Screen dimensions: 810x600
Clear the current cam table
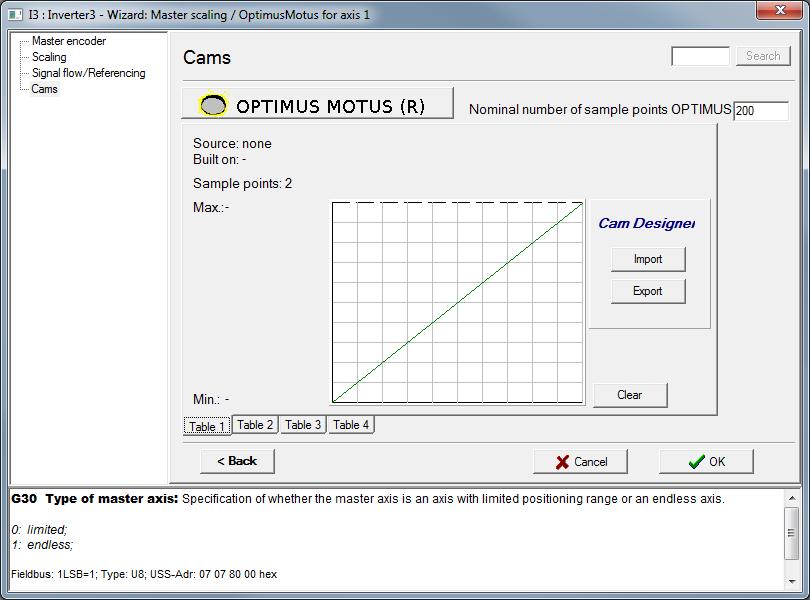point(630,395)
